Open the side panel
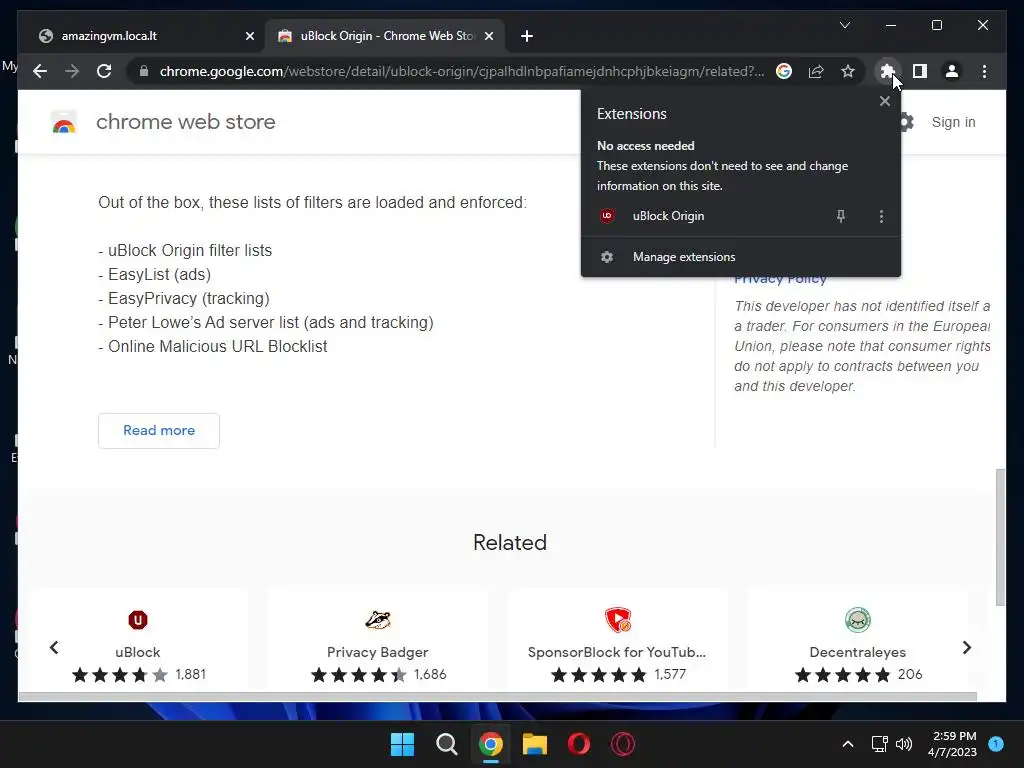 (x=920, y=71)
